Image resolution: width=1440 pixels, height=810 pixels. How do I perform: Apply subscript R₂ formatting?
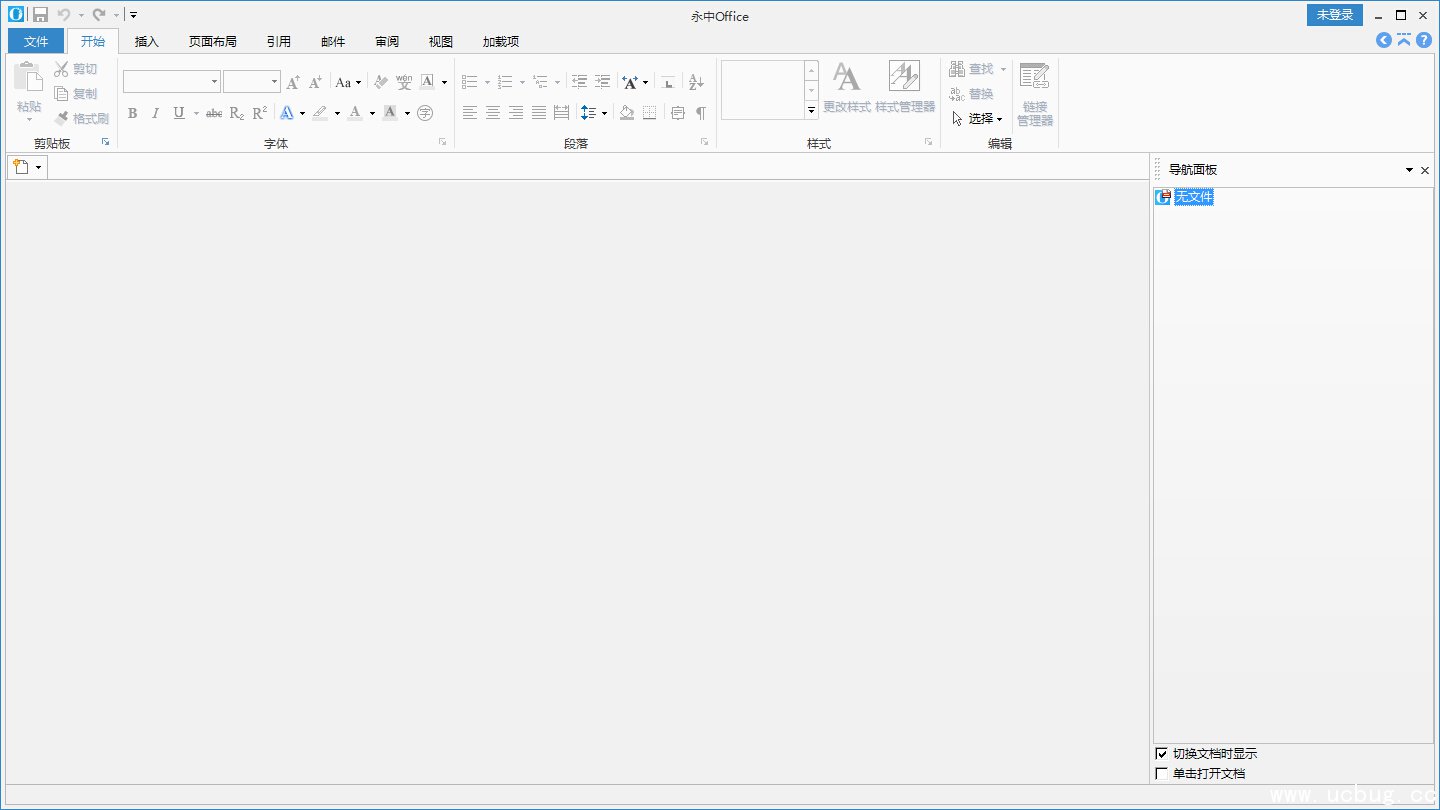pos(237,113)
